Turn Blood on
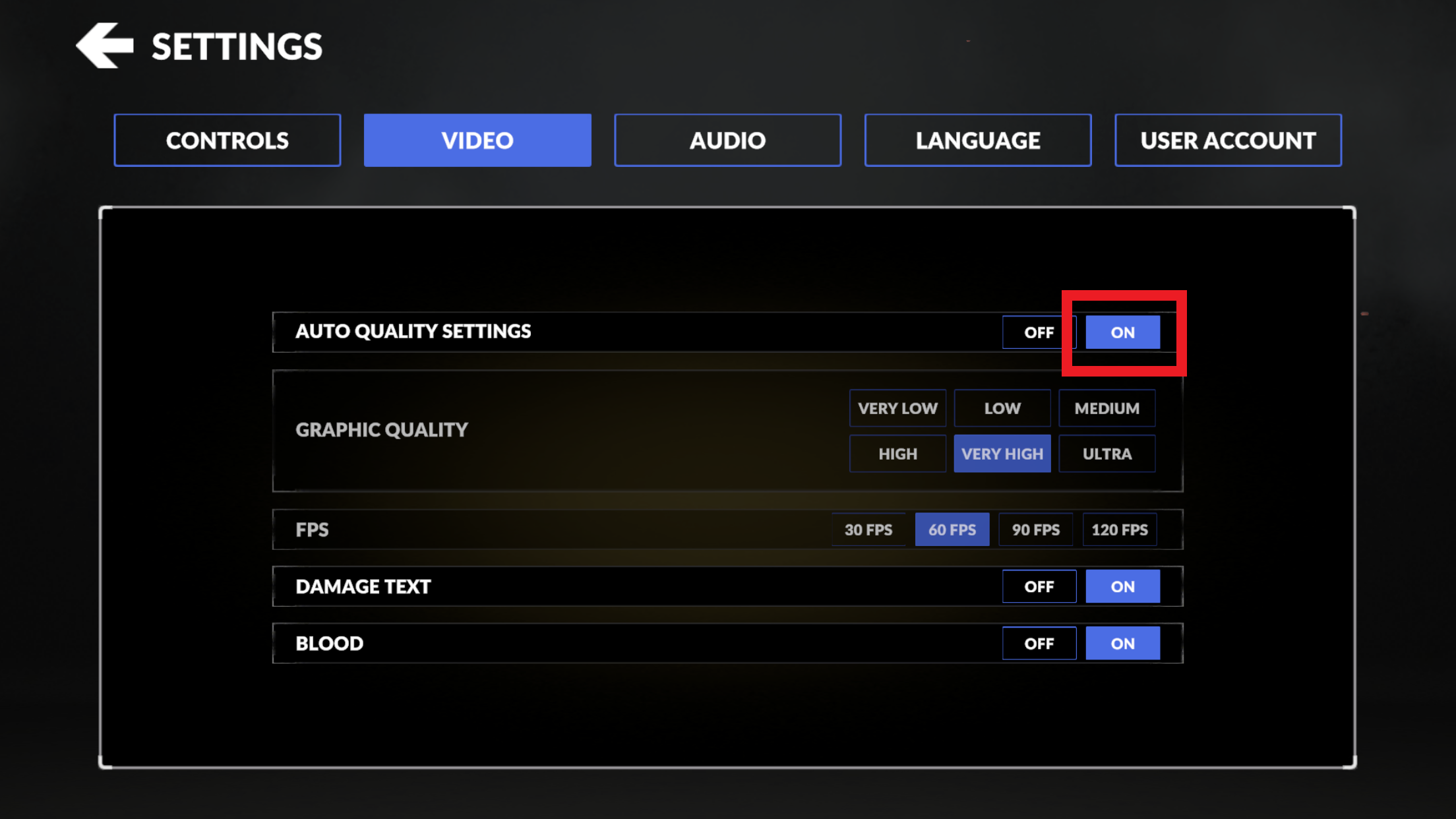The image size is (1456, 819). pos(1122,643)
